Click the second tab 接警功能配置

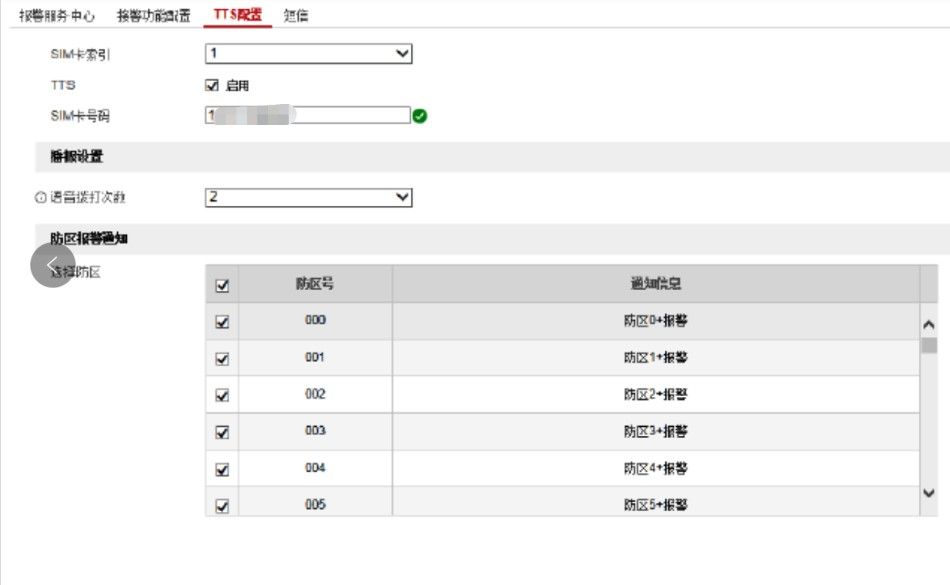pos(153,16)
